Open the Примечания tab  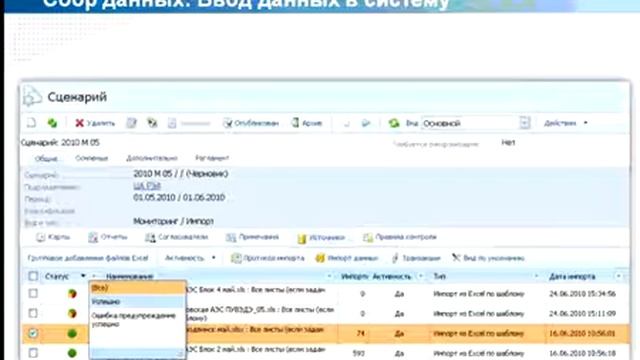click(252, 237)
